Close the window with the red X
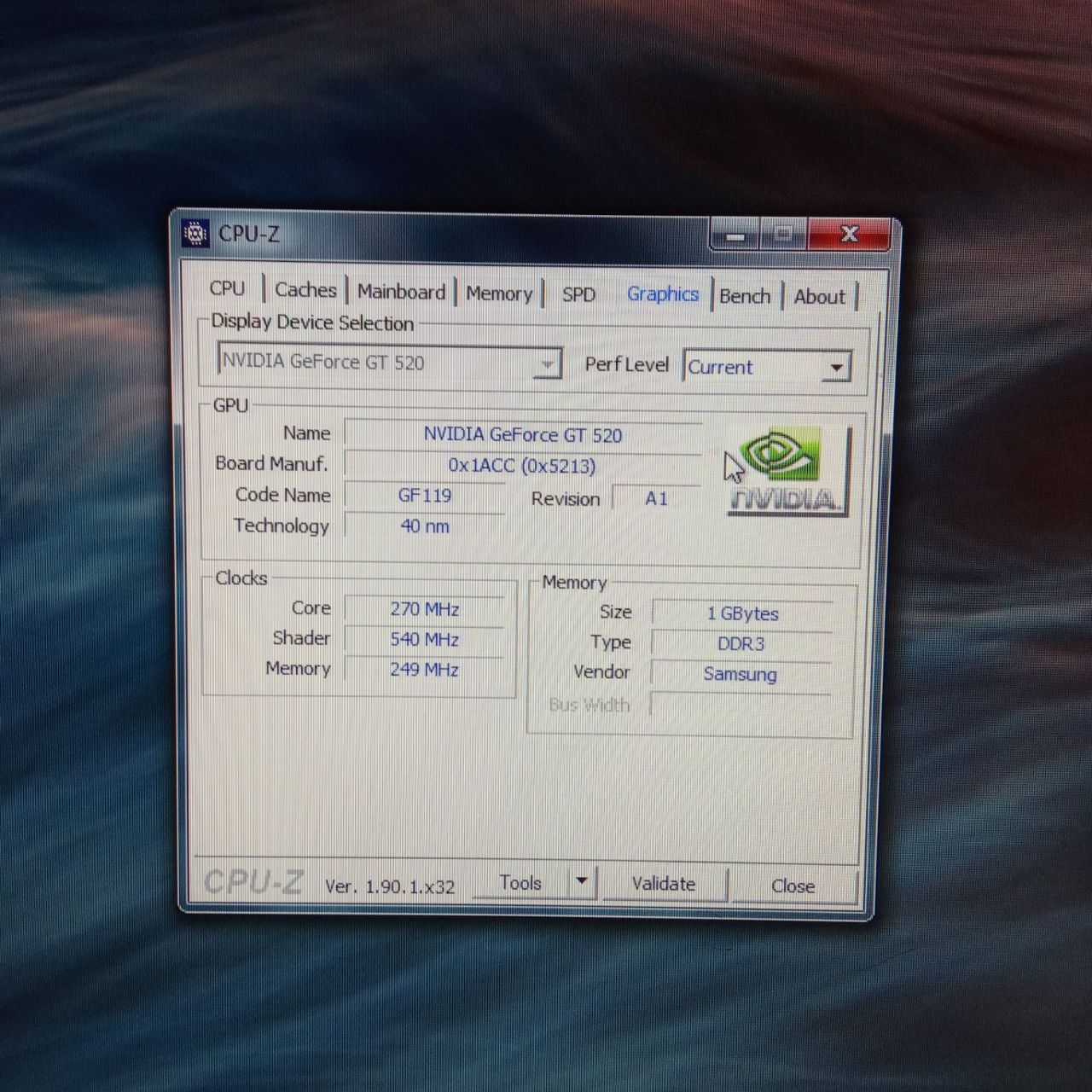This screenshot has height=1092, width=1092. click(849, 234)
